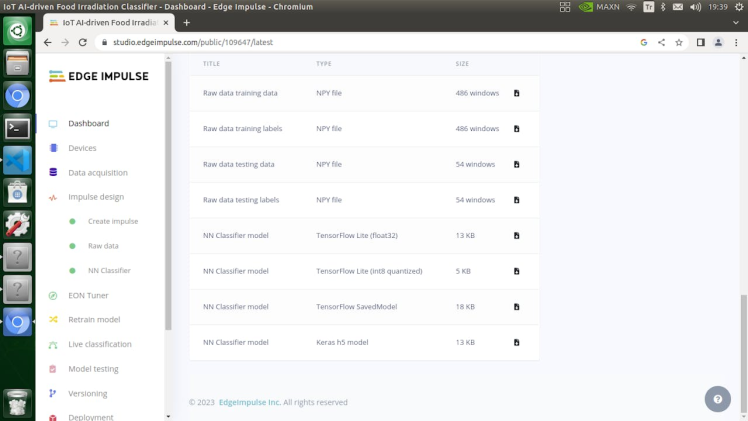The height and width of the screenshot is (421, 748).
Task: Download the Raw data training data file
Action: [517, 93]
